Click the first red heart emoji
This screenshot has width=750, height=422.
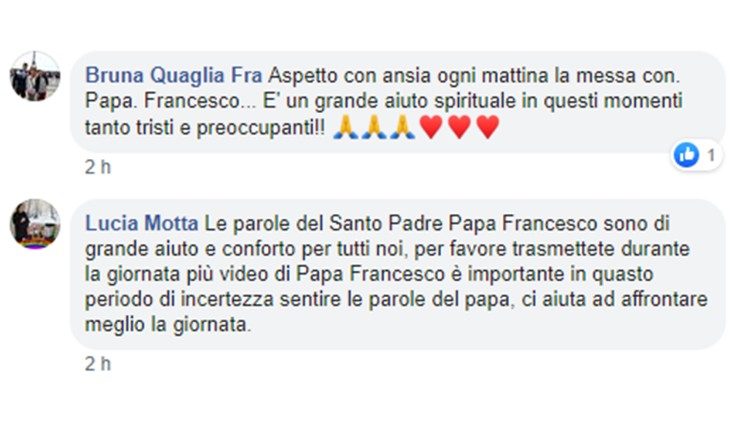pyautogui.click(x=431, y=128)
